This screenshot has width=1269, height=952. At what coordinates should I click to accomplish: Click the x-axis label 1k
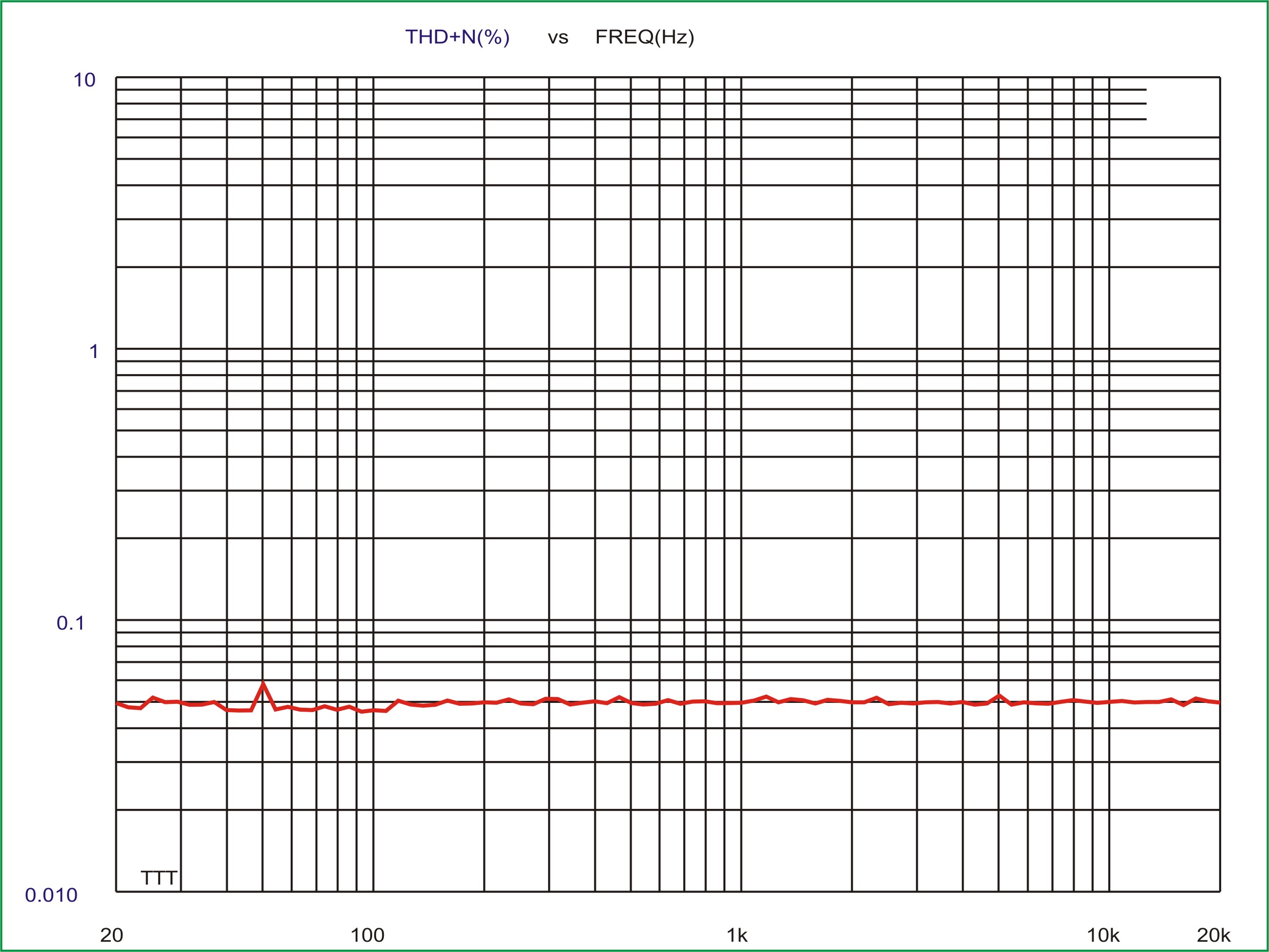tap(737, 935)
